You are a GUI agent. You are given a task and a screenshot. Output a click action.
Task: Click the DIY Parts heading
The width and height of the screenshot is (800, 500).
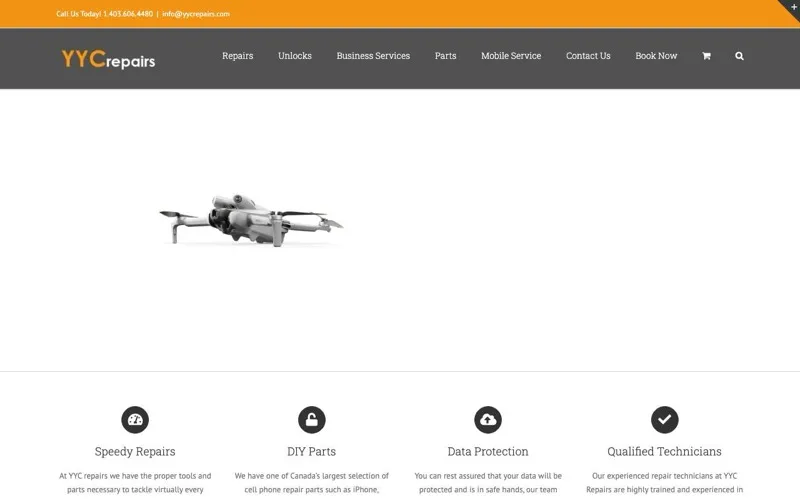pyautogui.click(x=312, y=452)
